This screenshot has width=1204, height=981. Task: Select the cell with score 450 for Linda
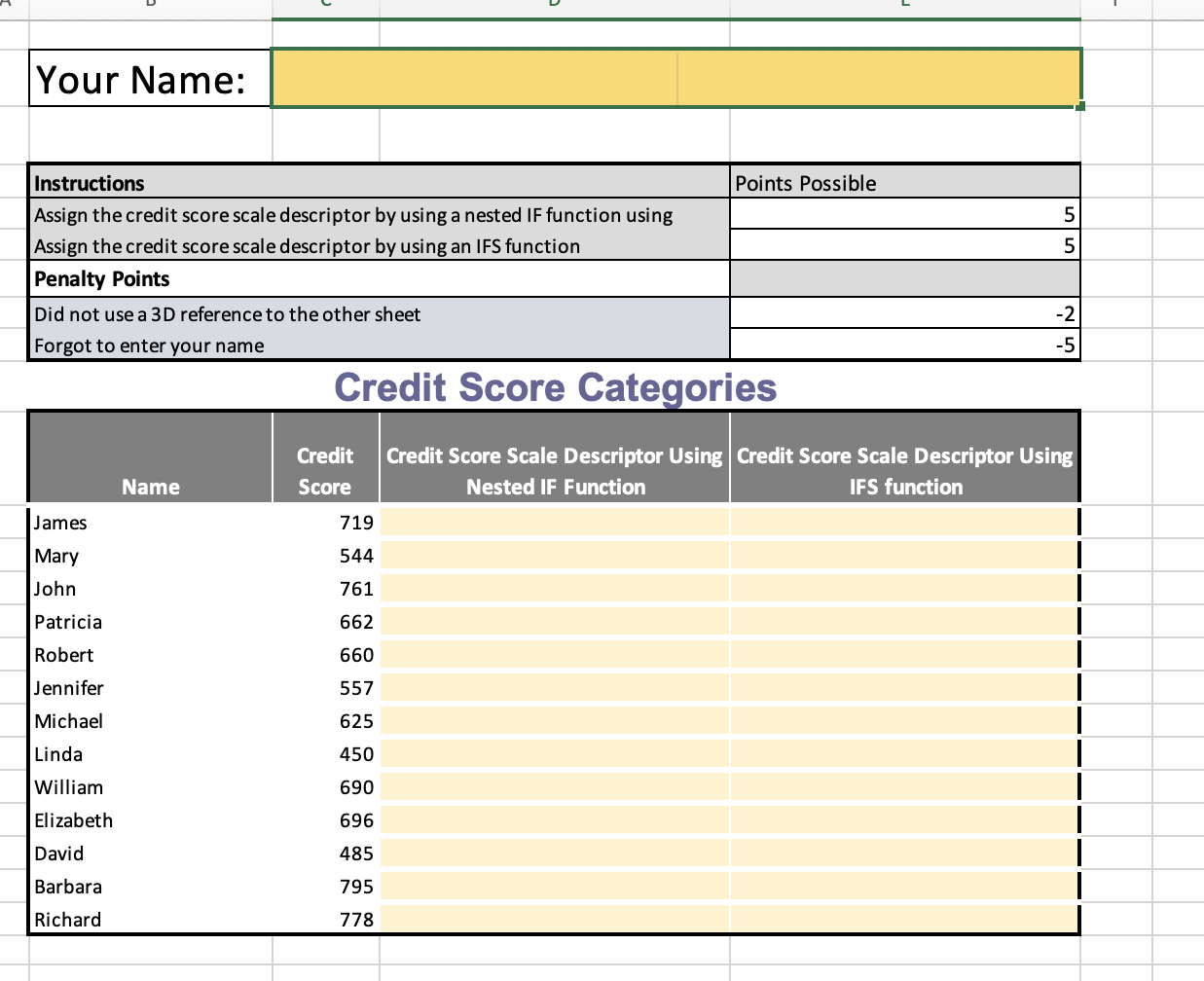325,753
